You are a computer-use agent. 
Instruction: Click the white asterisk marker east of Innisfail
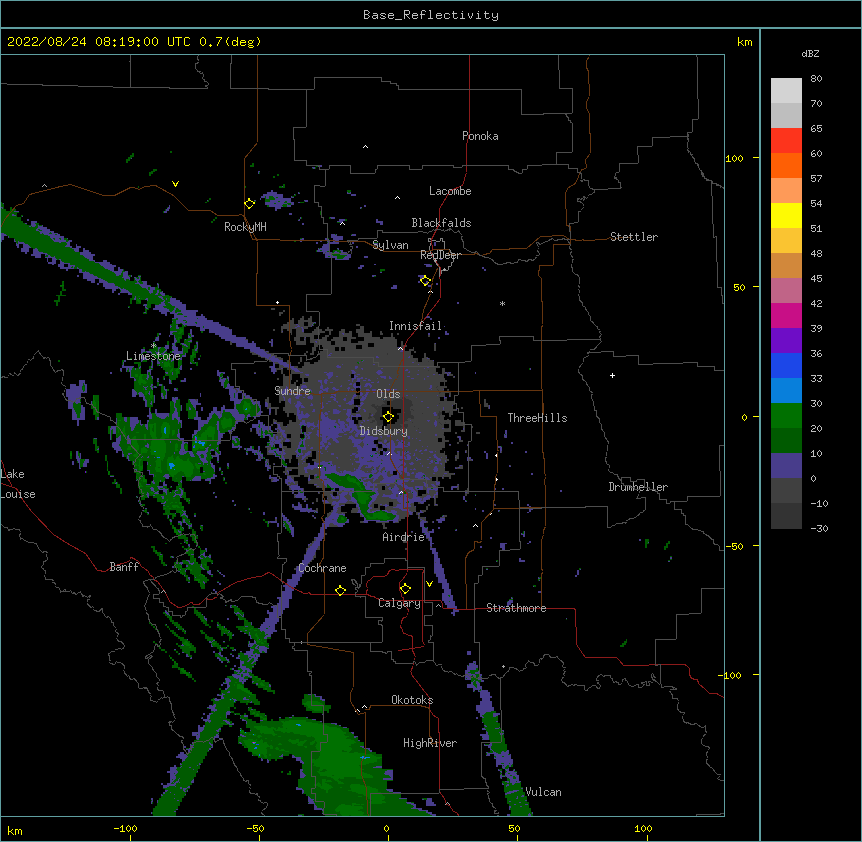[502, 303]
